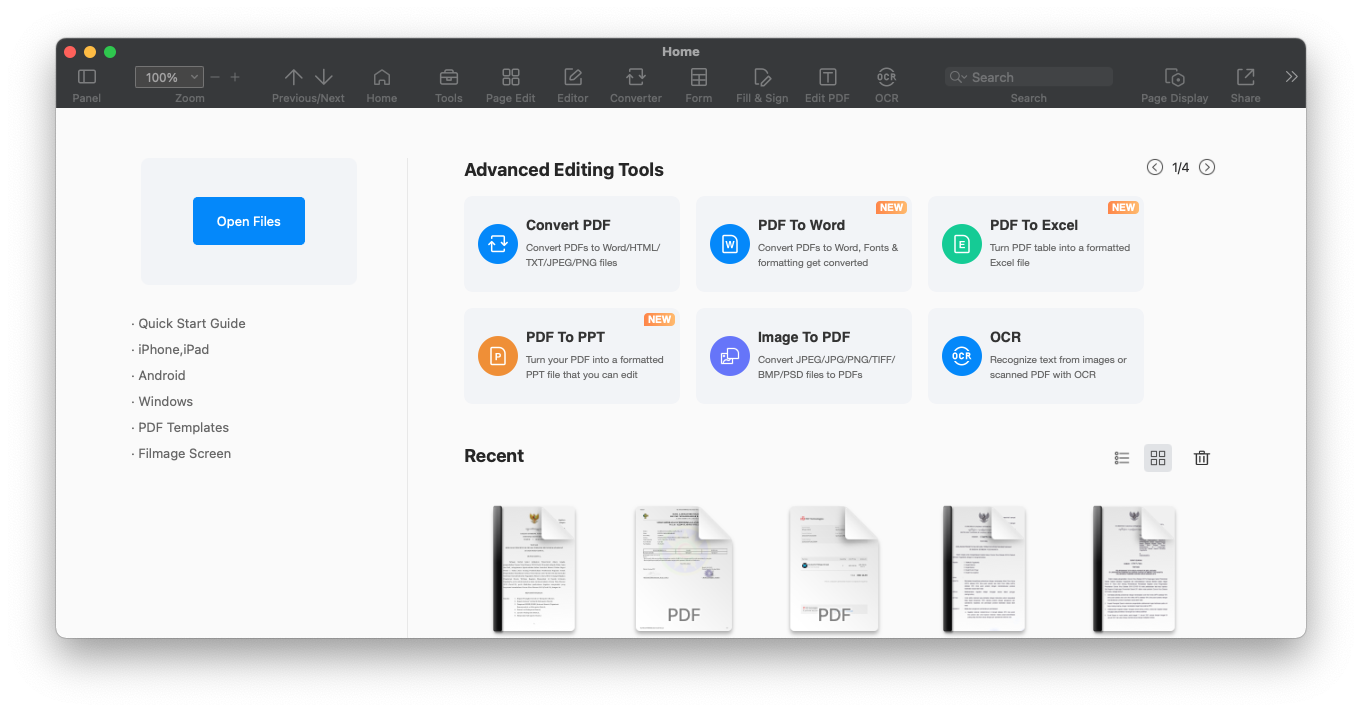Open the first recent document thumbnail
This screenshot has height=712, width=1362.
pos(535,568)
